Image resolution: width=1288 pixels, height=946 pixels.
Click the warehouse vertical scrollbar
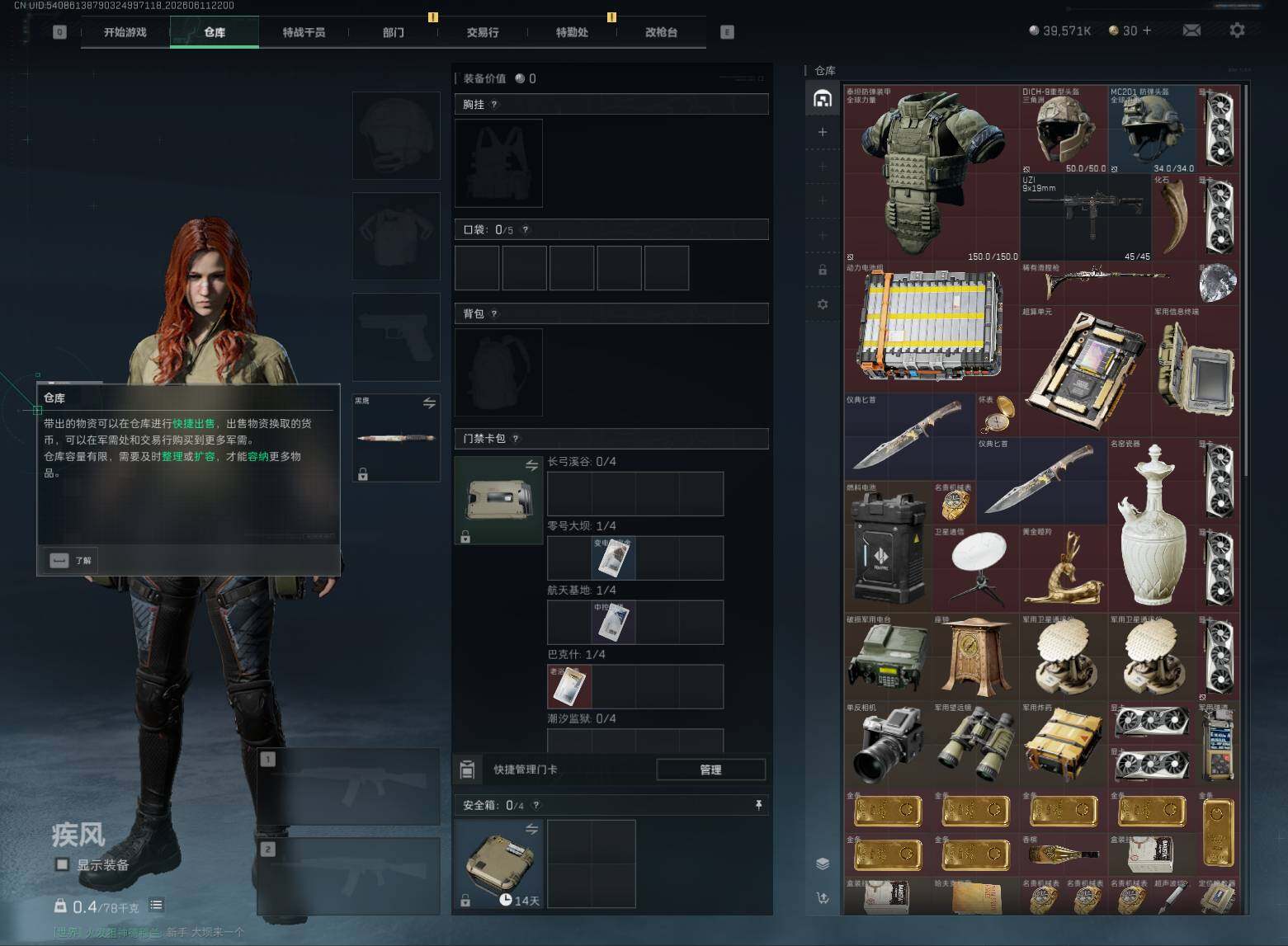(x=1246, y=280)
